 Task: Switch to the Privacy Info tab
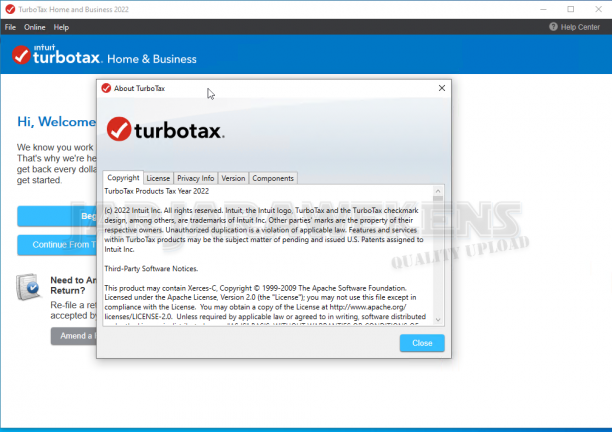coord(196,178)
